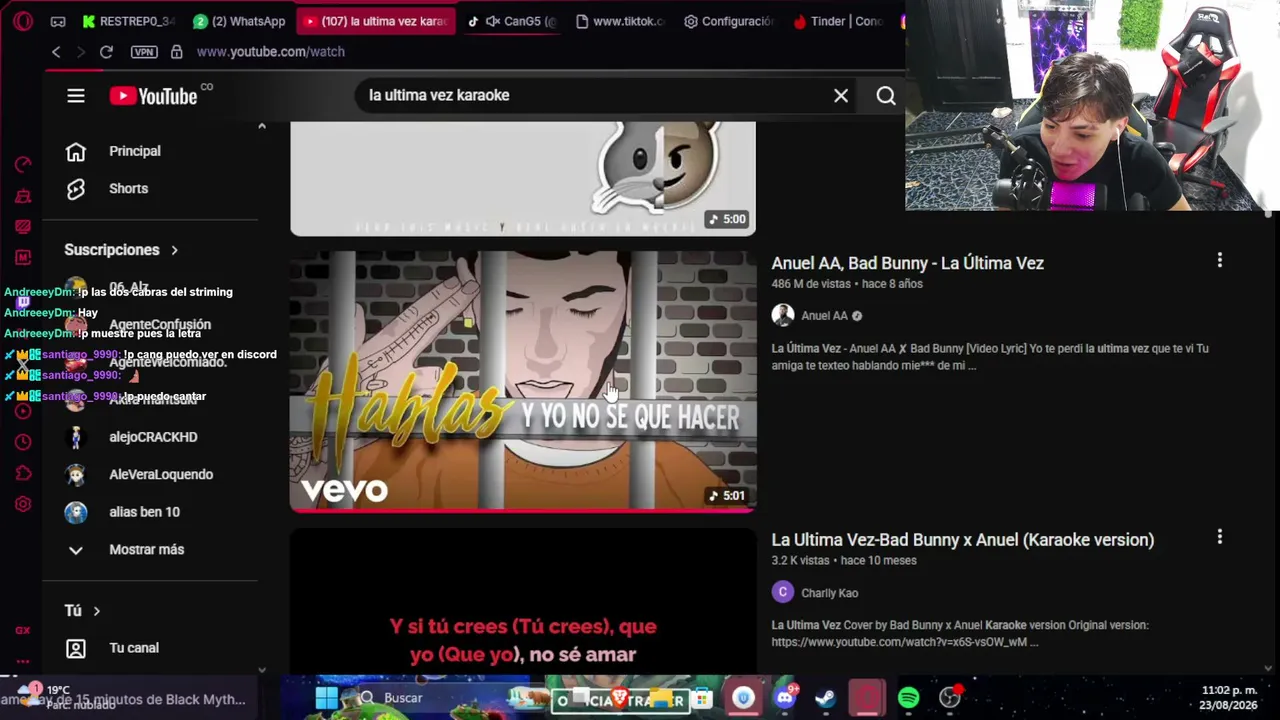Visit the Anuel AA channel name
This screenshot has height=720, width=1280.
(x=824, y=316)
